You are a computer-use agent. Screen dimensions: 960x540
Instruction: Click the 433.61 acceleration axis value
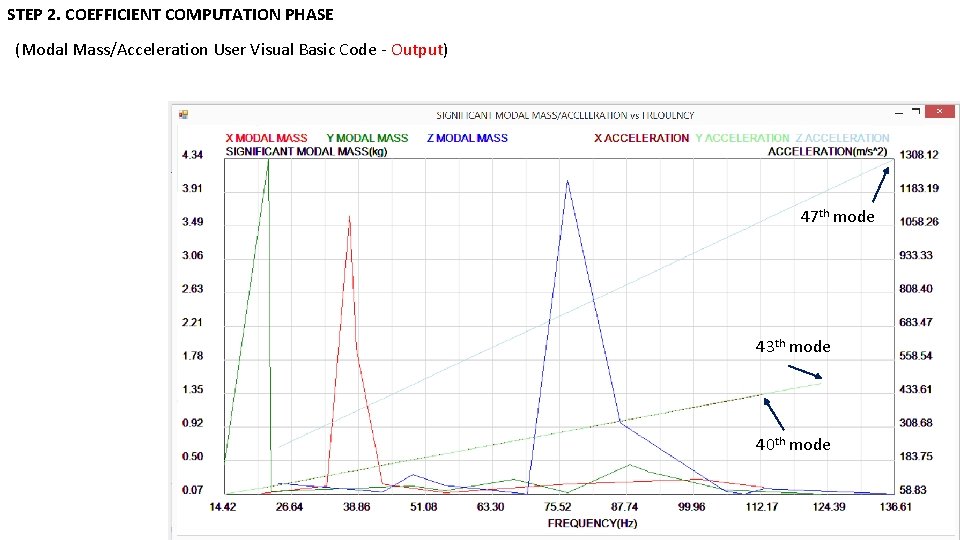coord(916,389)
